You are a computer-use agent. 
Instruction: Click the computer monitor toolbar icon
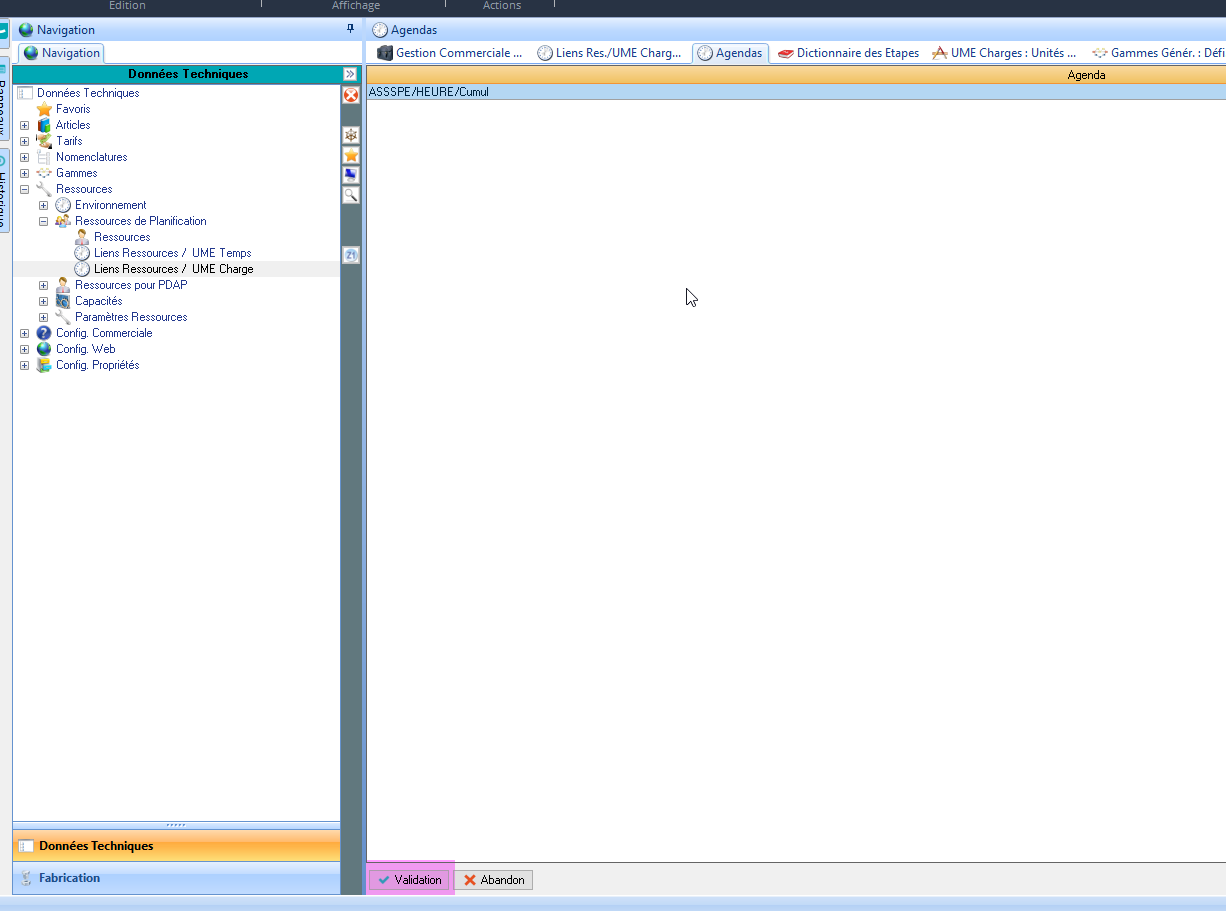point(351,175)
